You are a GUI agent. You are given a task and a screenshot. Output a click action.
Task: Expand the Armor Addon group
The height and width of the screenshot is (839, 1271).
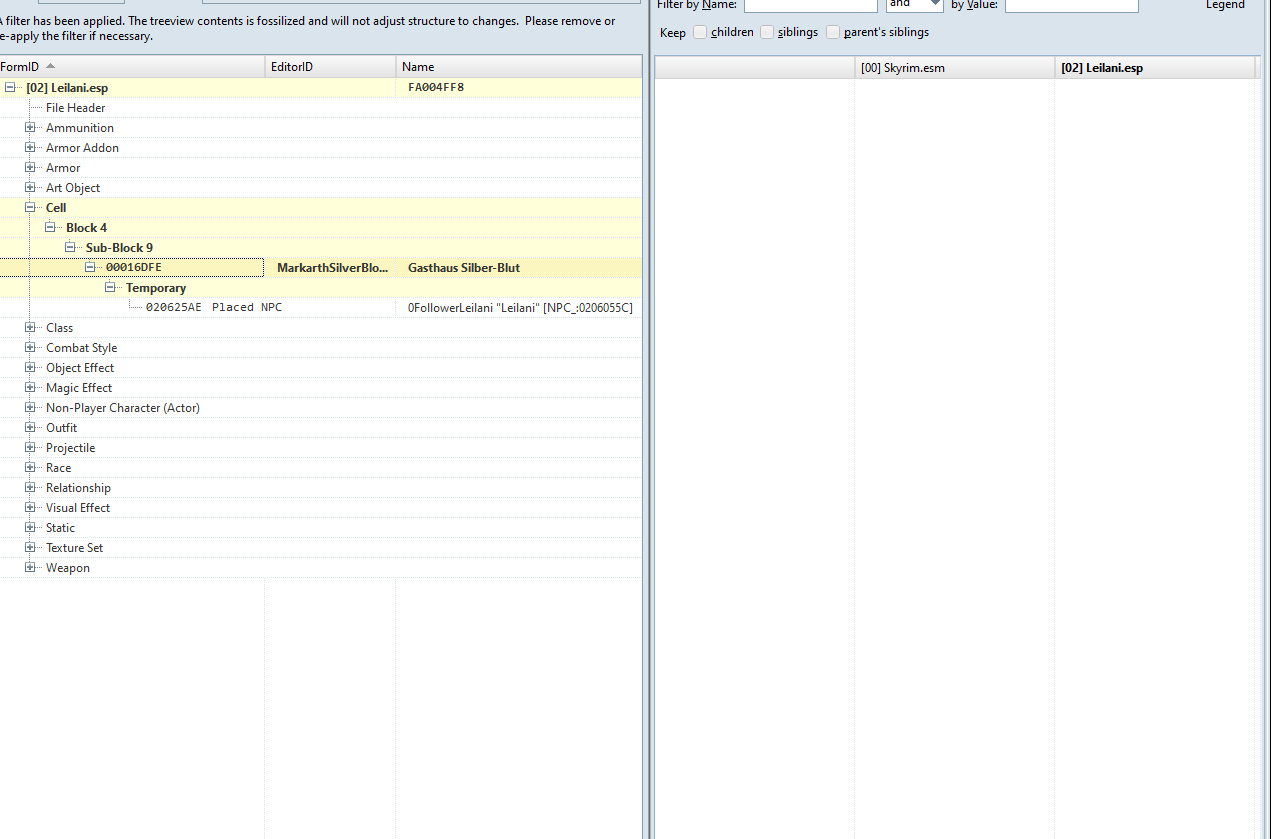click(30, 148)
